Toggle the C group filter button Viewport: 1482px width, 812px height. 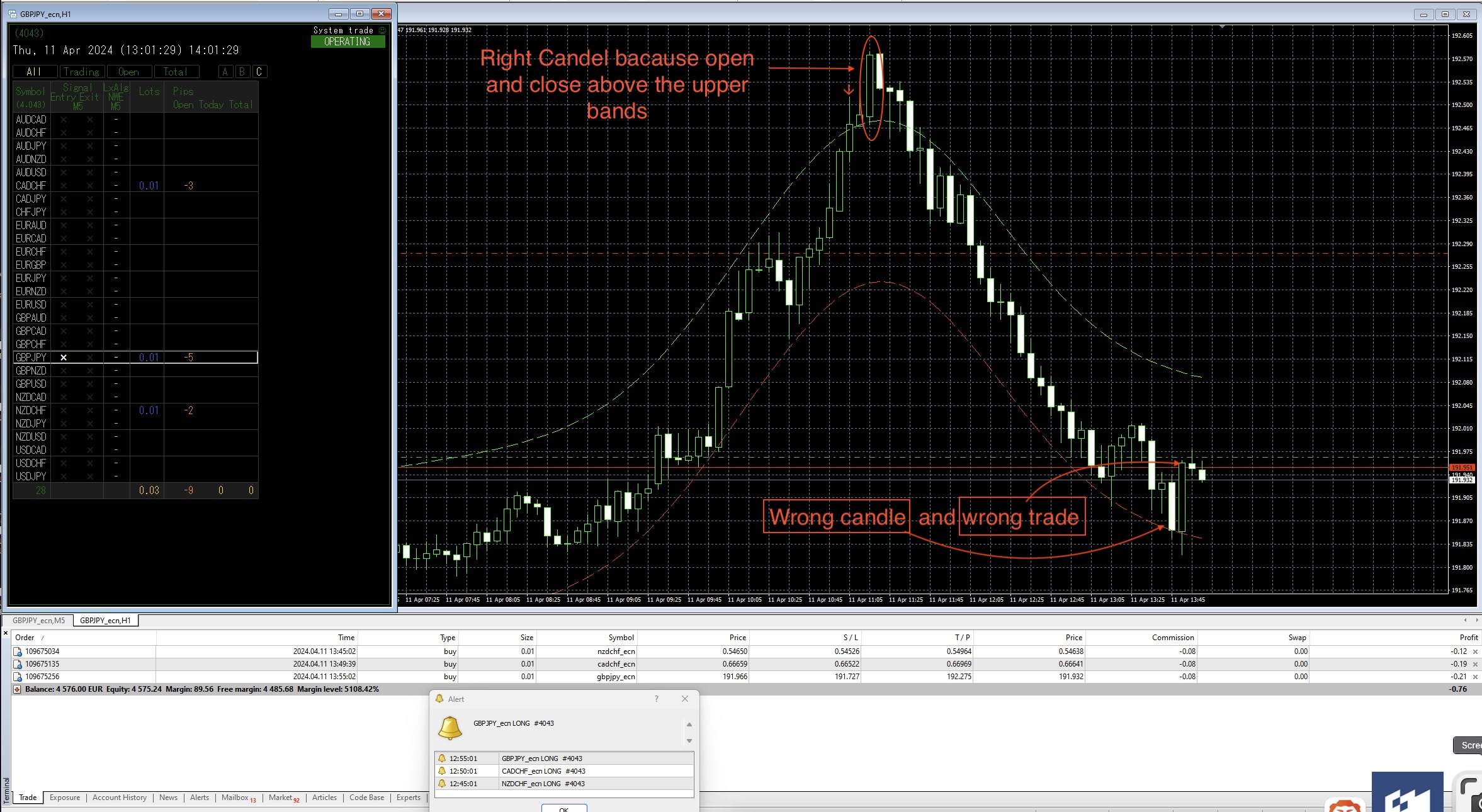coord(259,72)
